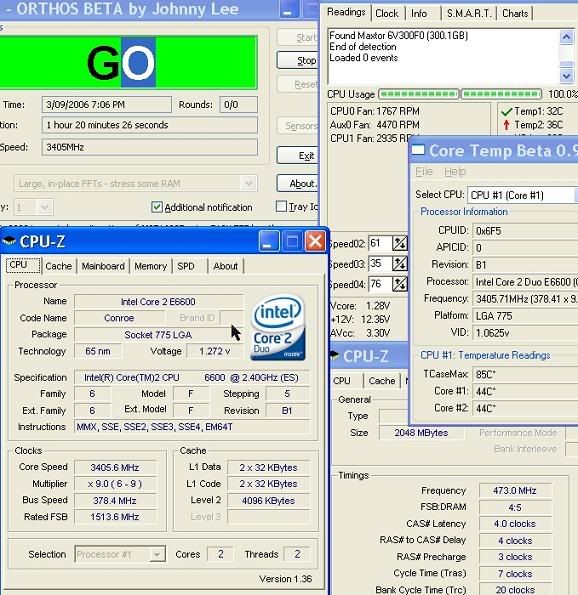The height and width of the screenshot is (595, 578).
Task: Click the TCaseMax value 85C
Action: 526,375
